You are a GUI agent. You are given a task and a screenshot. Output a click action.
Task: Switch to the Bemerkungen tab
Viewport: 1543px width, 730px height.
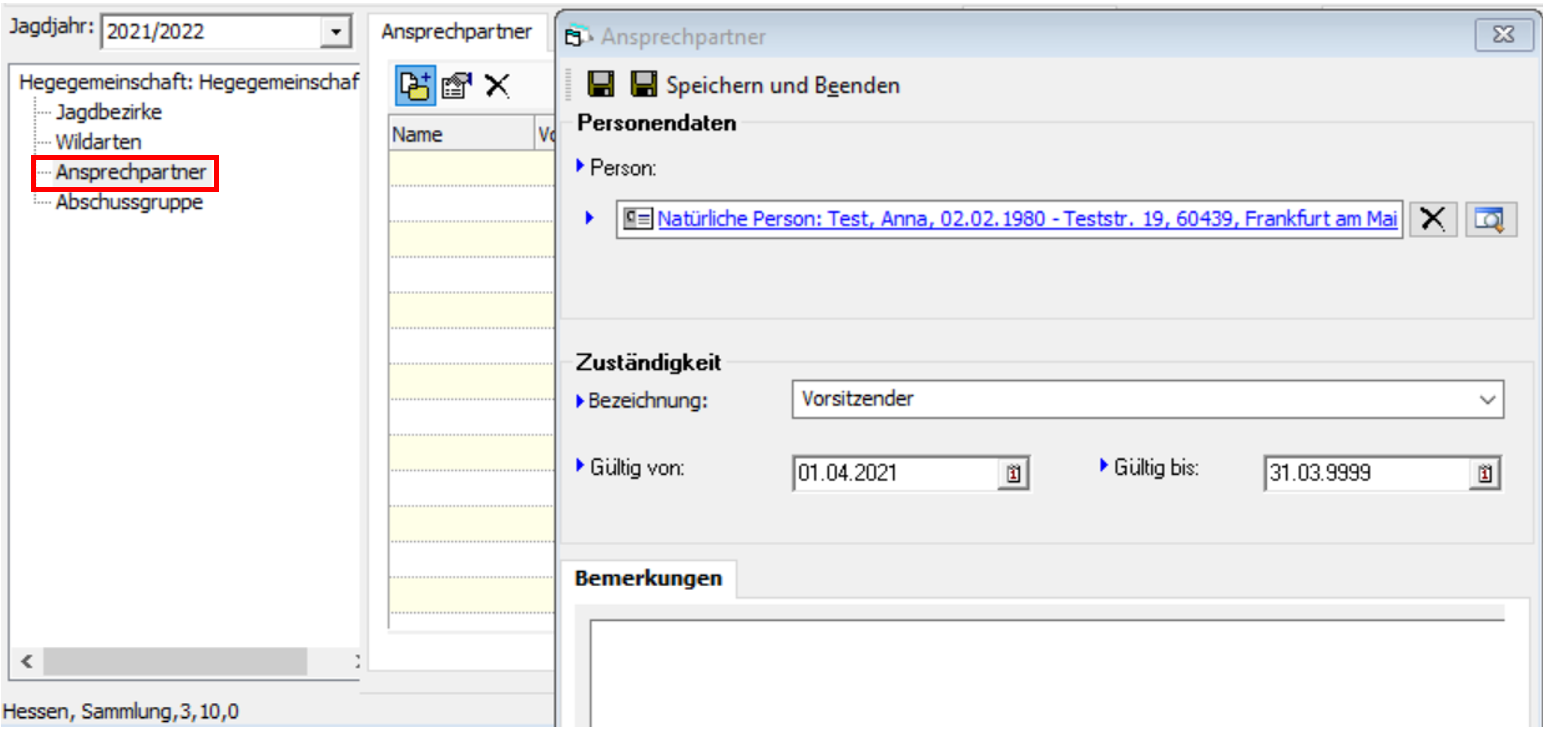pyautogui.click(x=648, y=579)
